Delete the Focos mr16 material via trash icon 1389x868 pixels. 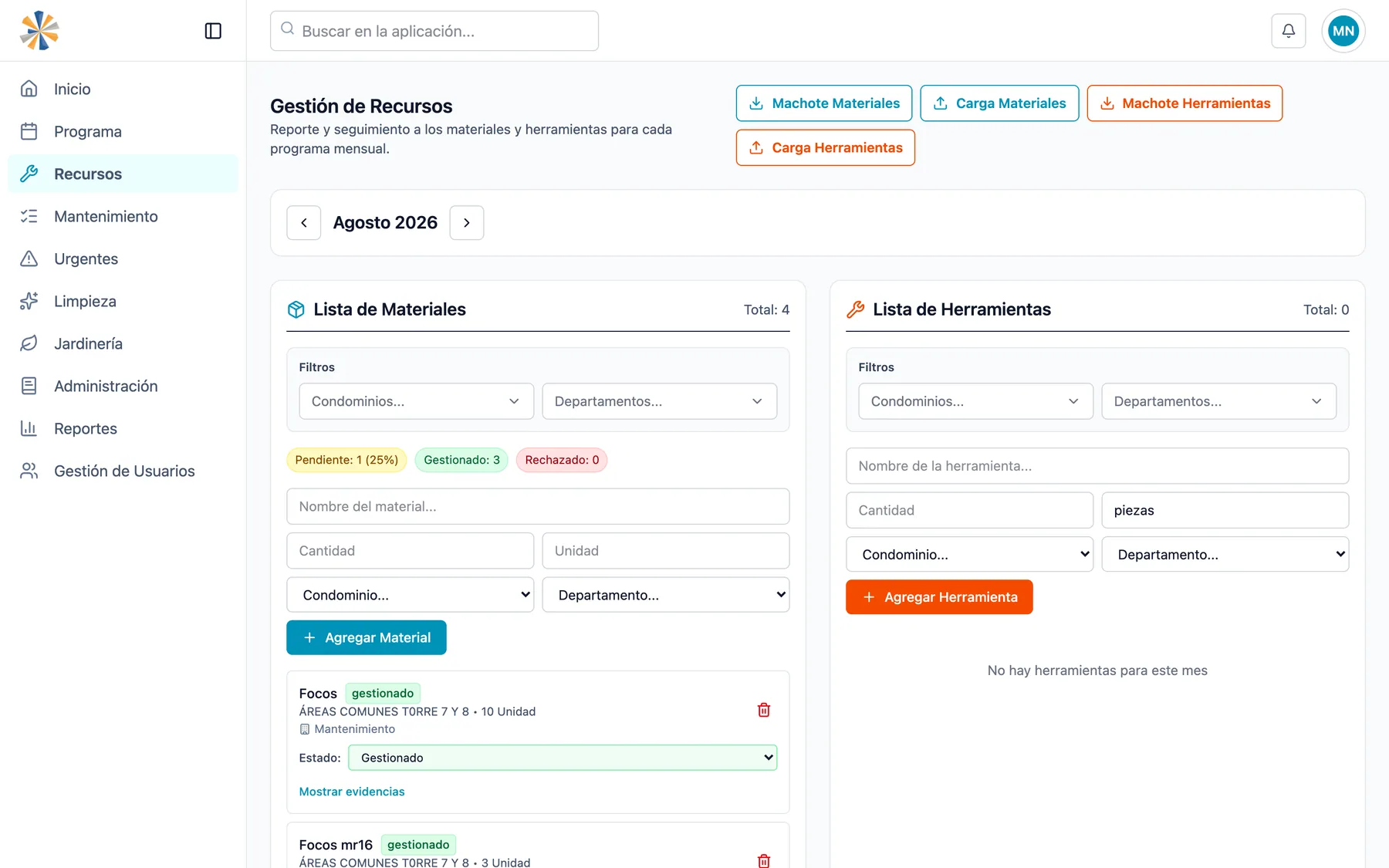pyautogui.click(x=764, y=861)
